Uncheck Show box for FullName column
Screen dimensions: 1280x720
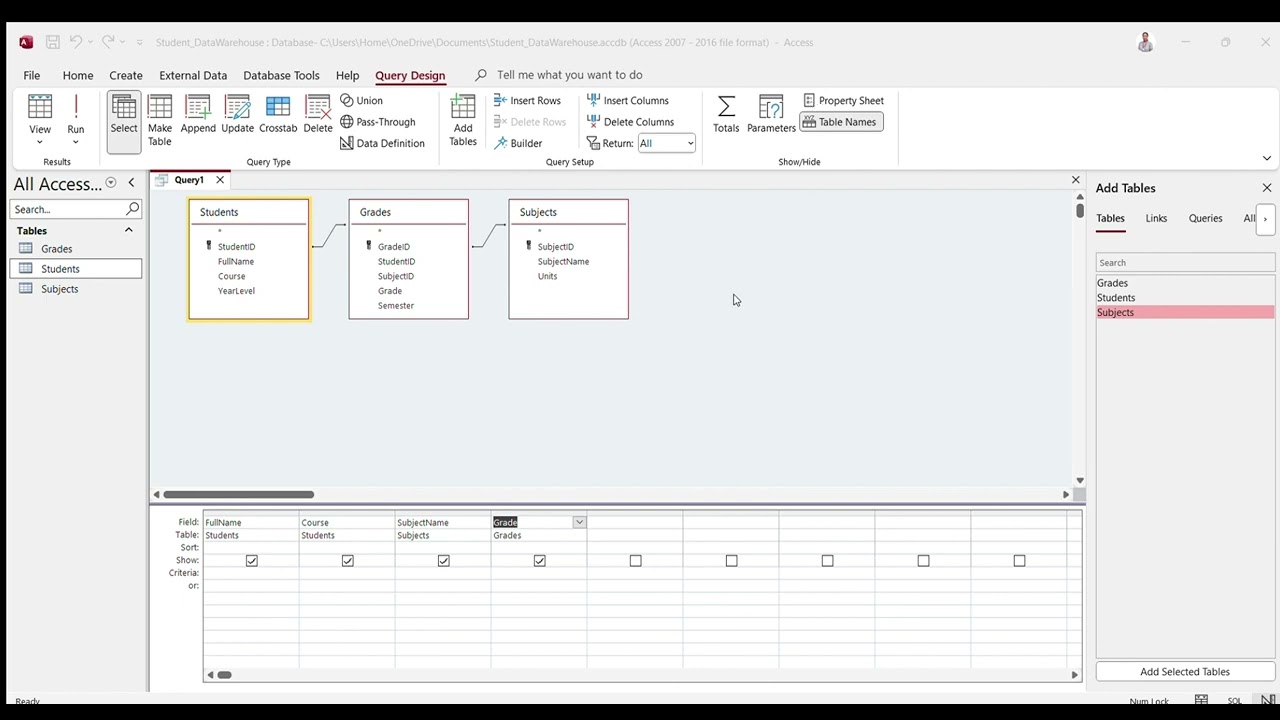click(252, 561)
